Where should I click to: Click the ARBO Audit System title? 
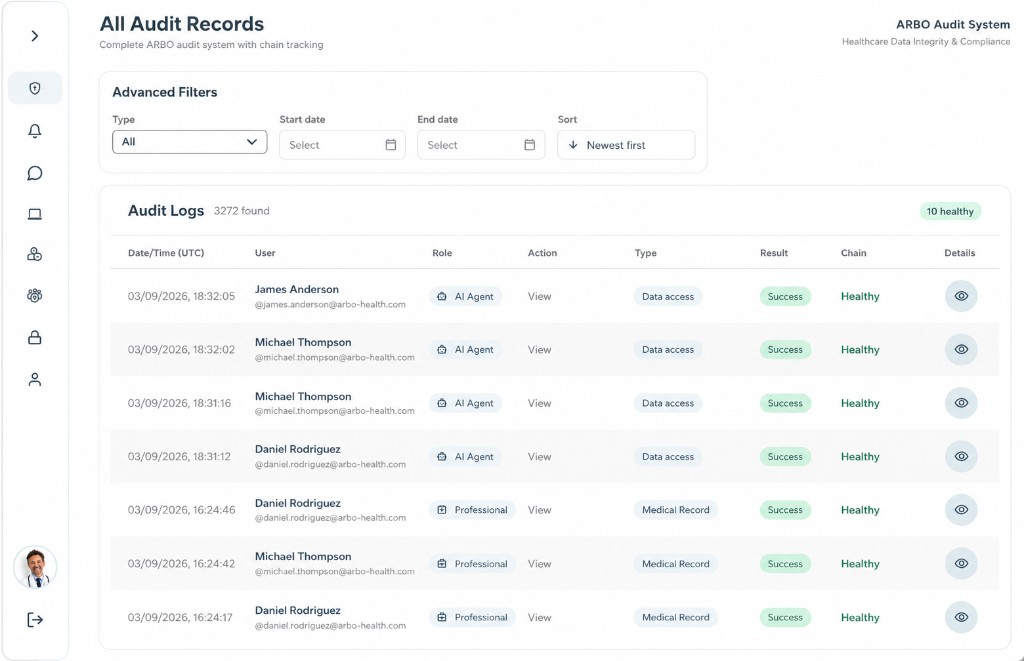953,24
